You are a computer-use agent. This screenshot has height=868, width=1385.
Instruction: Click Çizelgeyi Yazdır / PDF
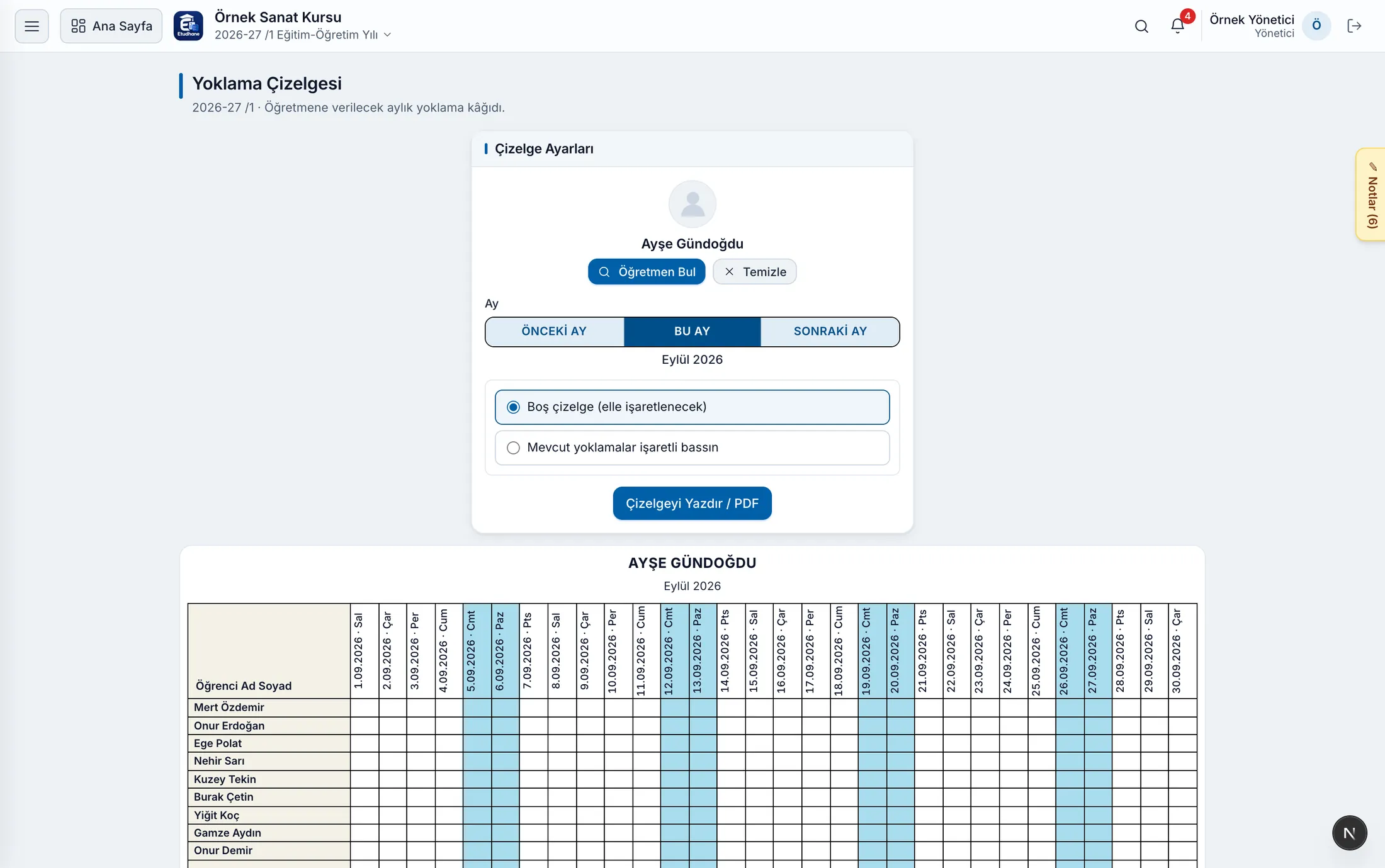click(x=692, y=504)
